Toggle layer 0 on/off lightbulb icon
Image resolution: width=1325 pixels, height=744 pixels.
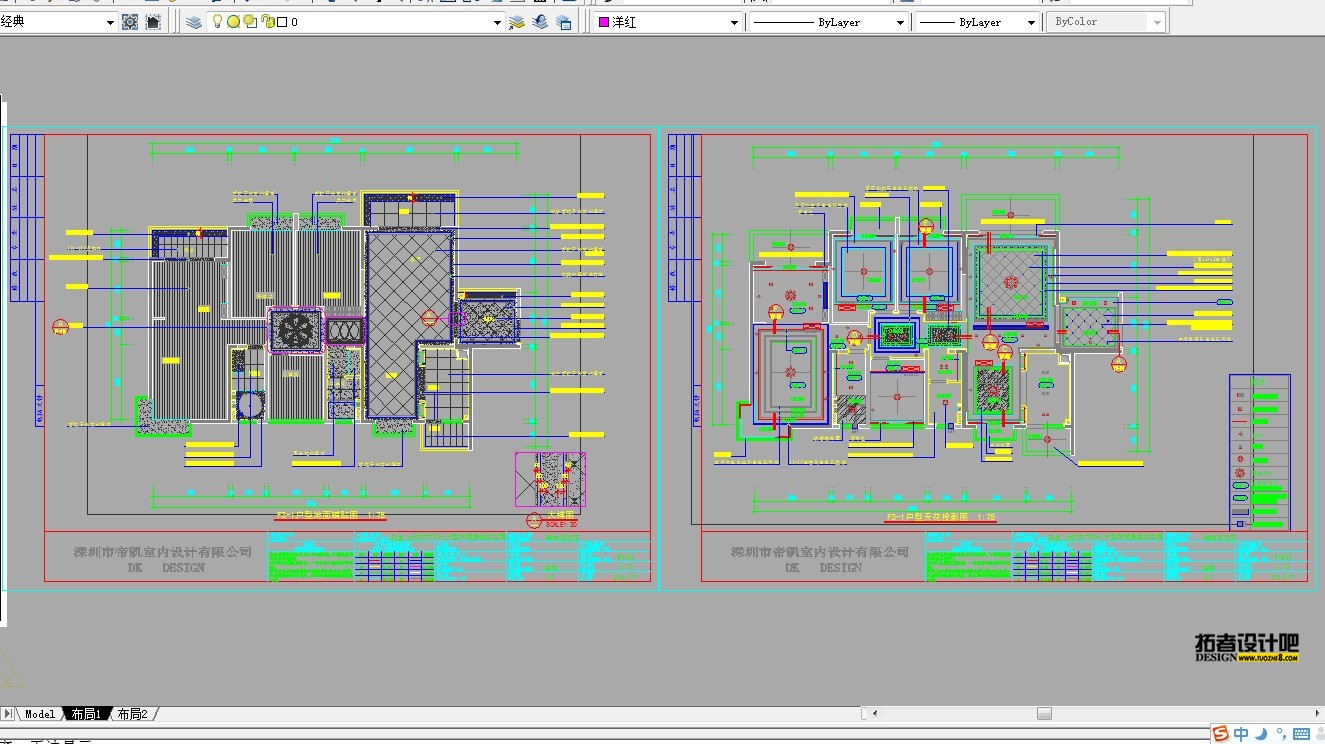pyautogui.click(x=217, y=22)
